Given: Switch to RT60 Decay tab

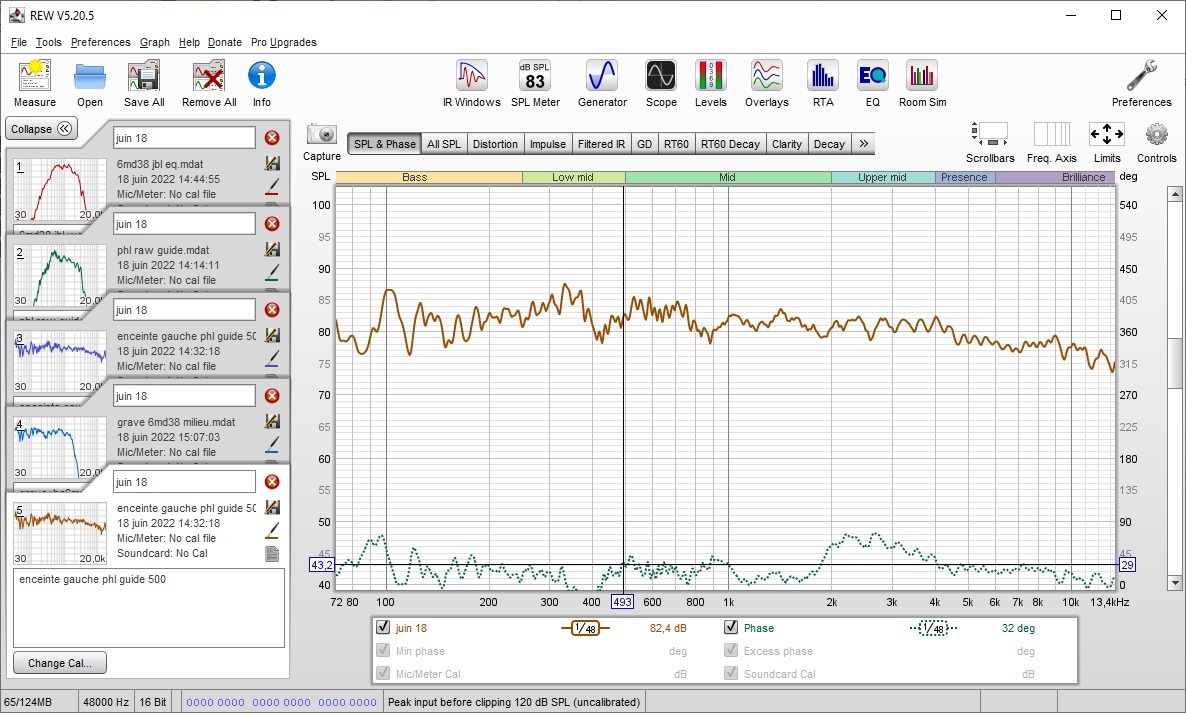Looking at the screenshot, I should 730,144.
